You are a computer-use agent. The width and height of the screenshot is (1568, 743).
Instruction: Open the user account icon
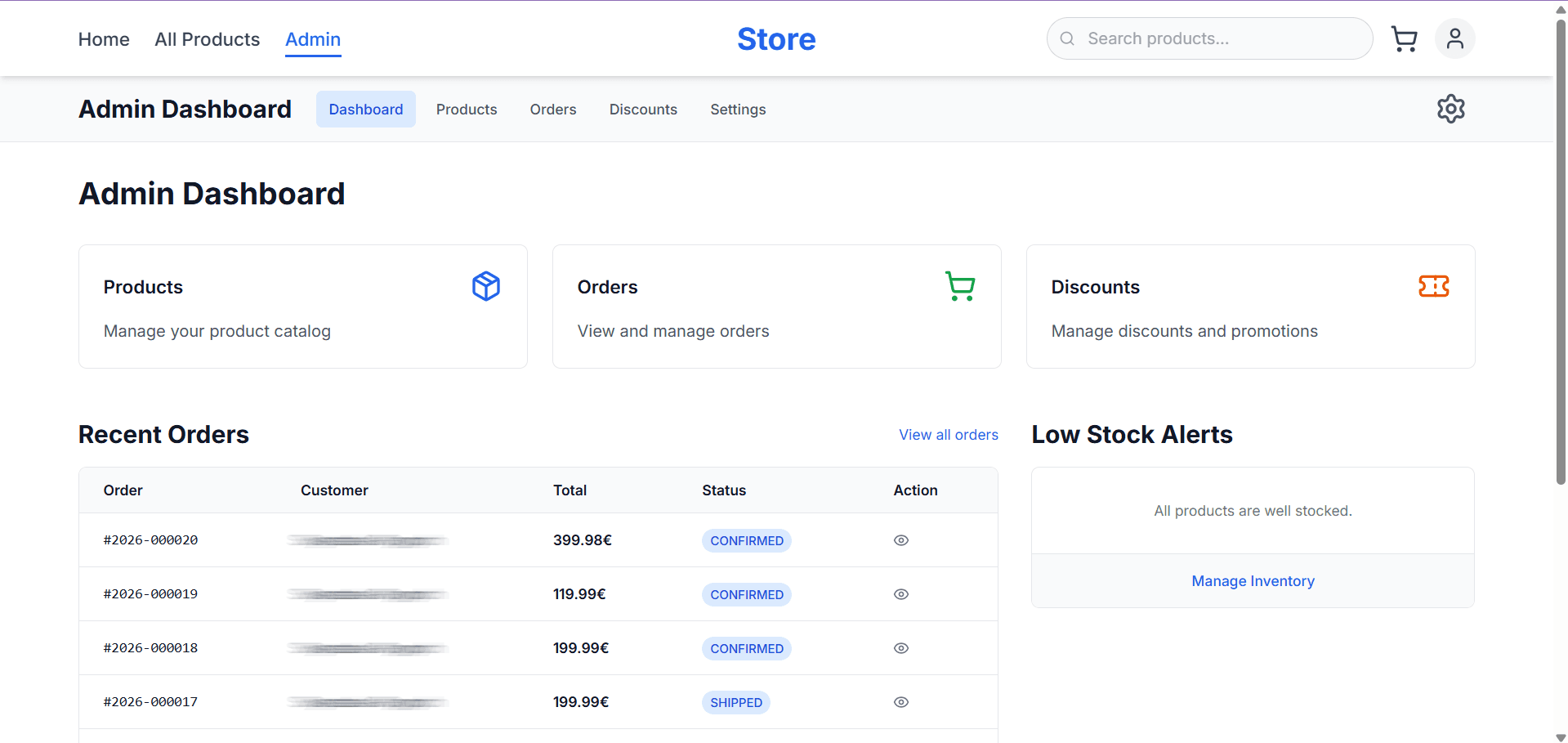(1454, 38)
